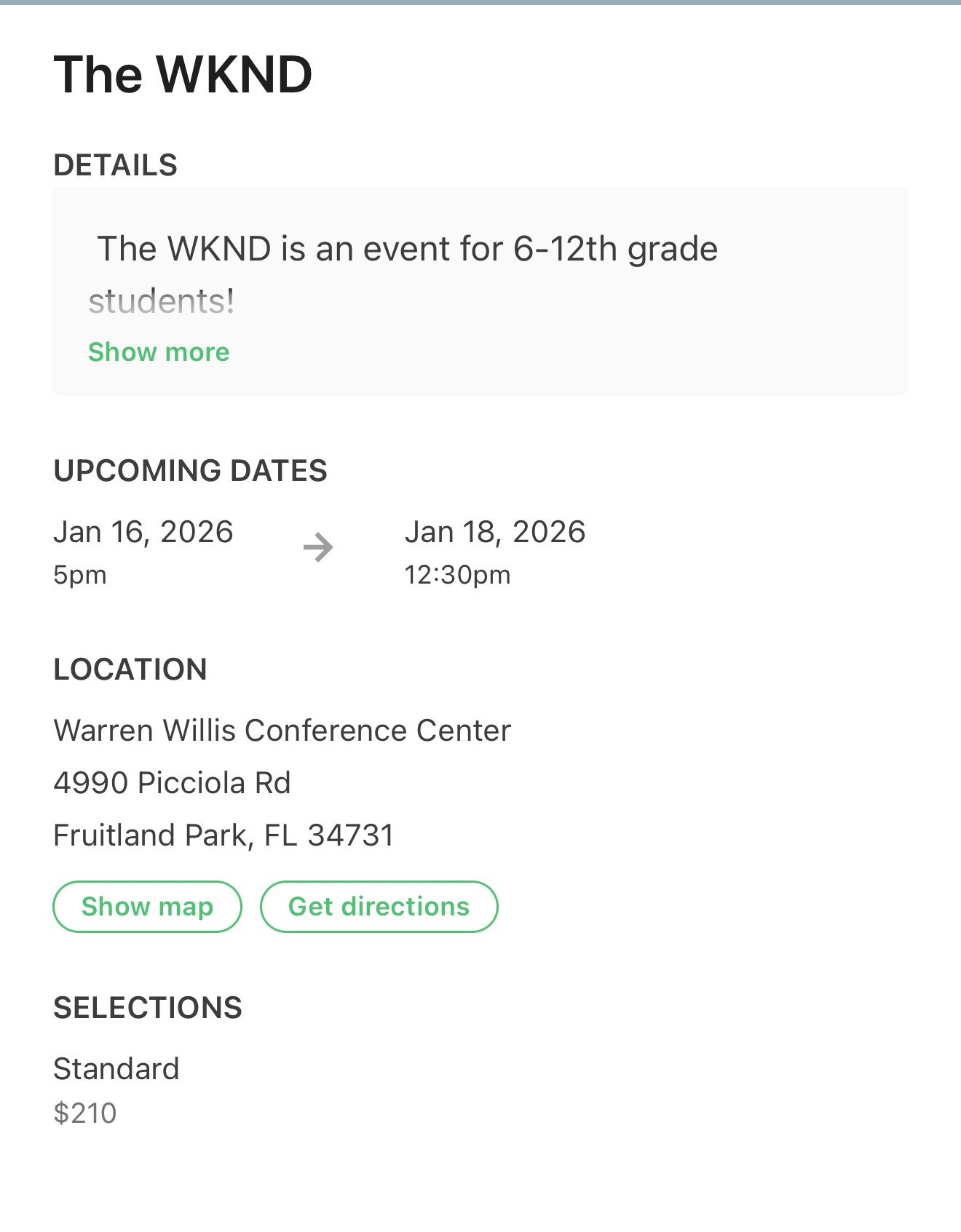The image size is (961, 1232).
Task: Expand description with Show more
Action: pyautogui.click(x=159, y=352)
